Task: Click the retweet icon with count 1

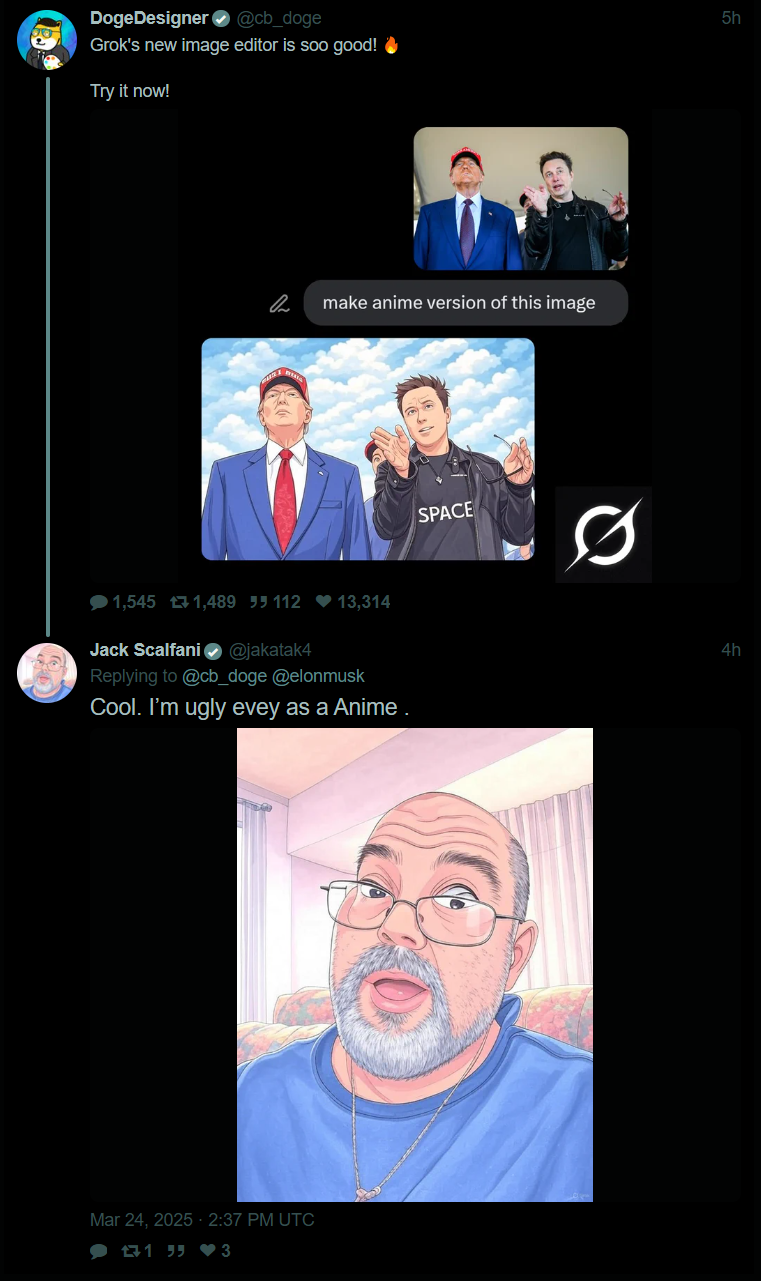Action: 130,1251
